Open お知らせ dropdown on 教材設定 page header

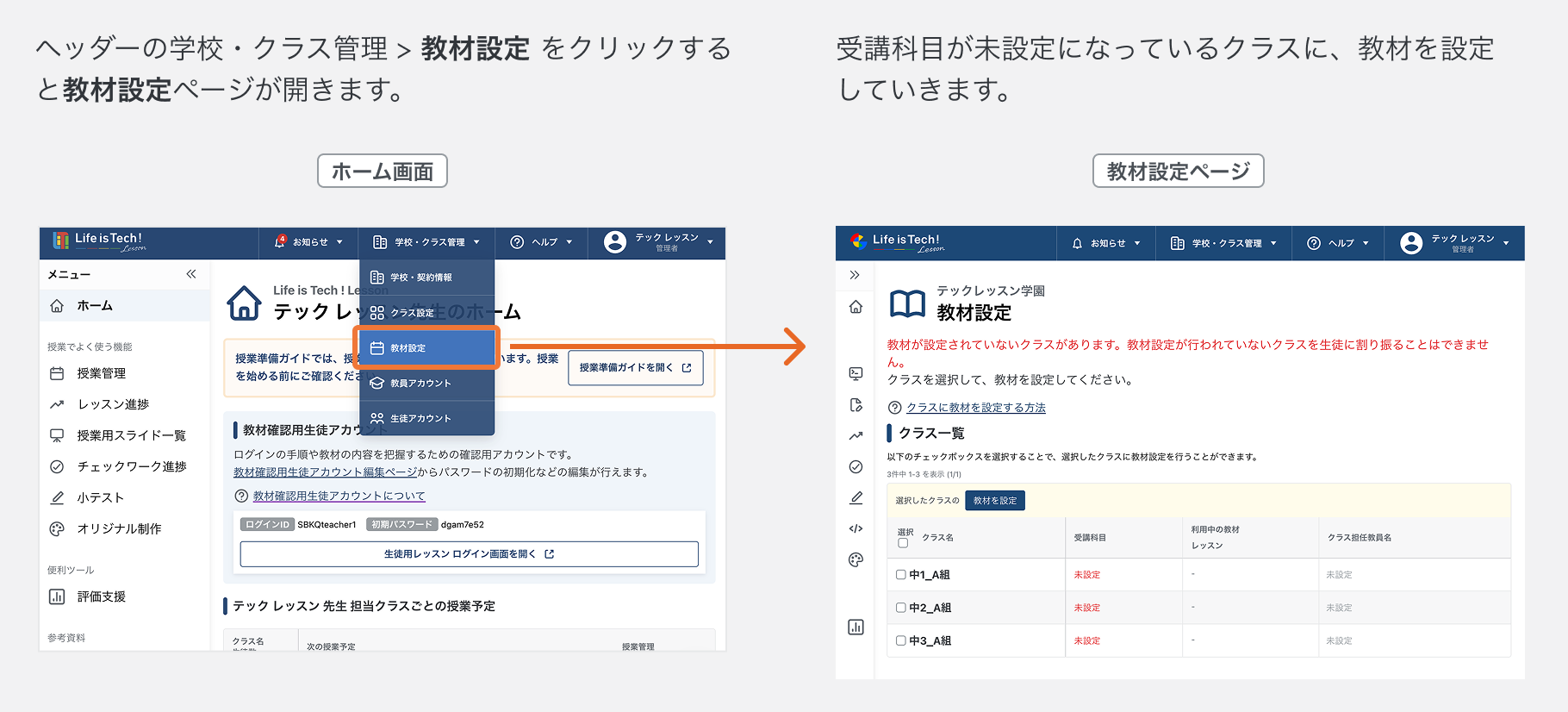[x=1106, y=243]
